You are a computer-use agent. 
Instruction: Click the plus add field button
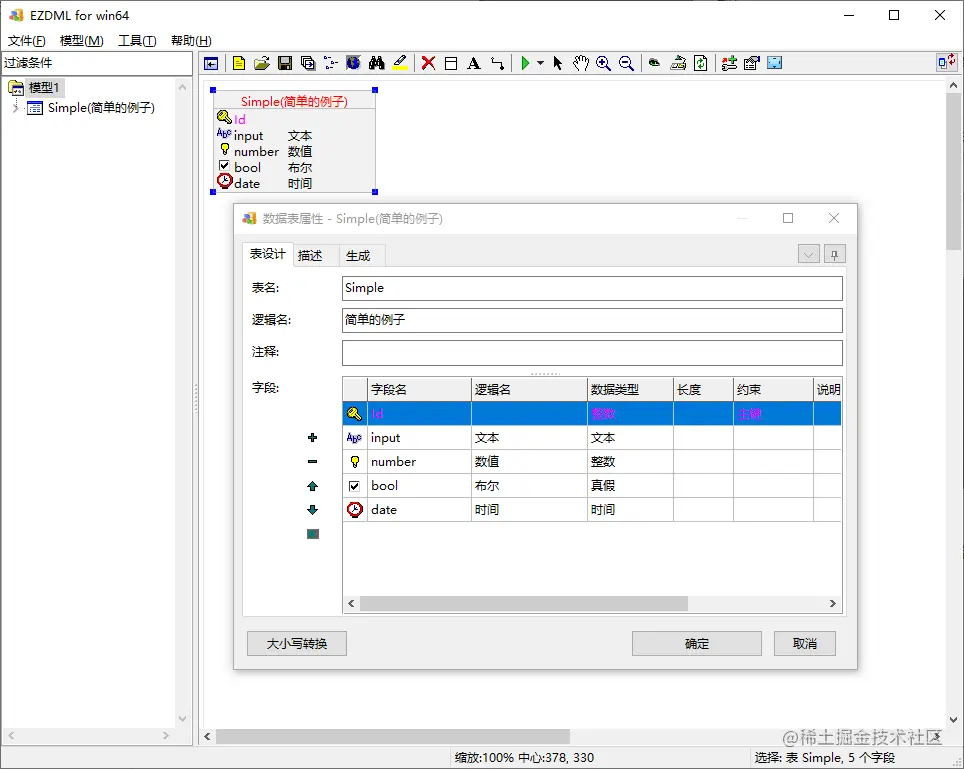(x=312, y=438)
